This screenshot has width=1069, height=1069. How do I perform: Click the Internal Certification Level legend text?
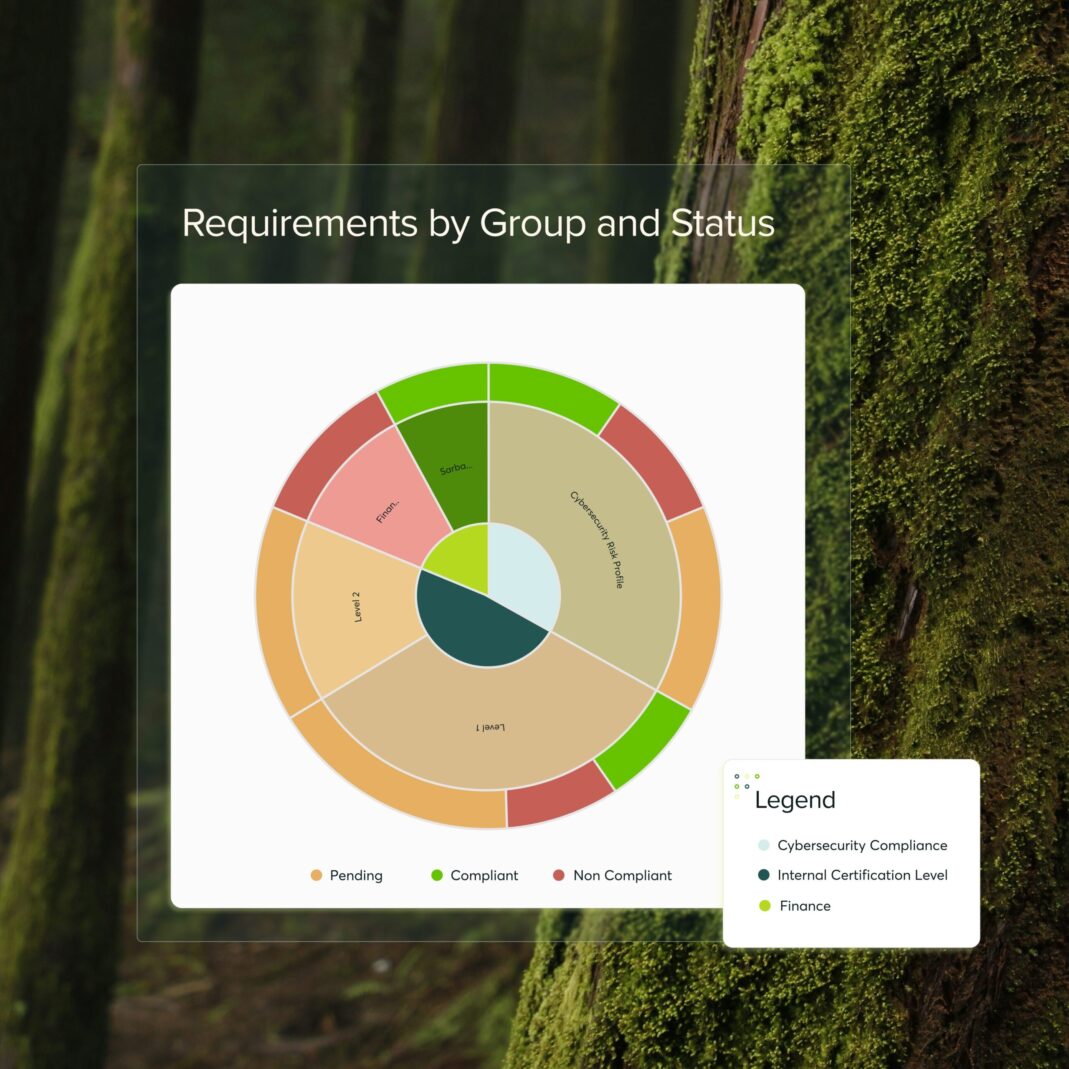pos(862,875)
